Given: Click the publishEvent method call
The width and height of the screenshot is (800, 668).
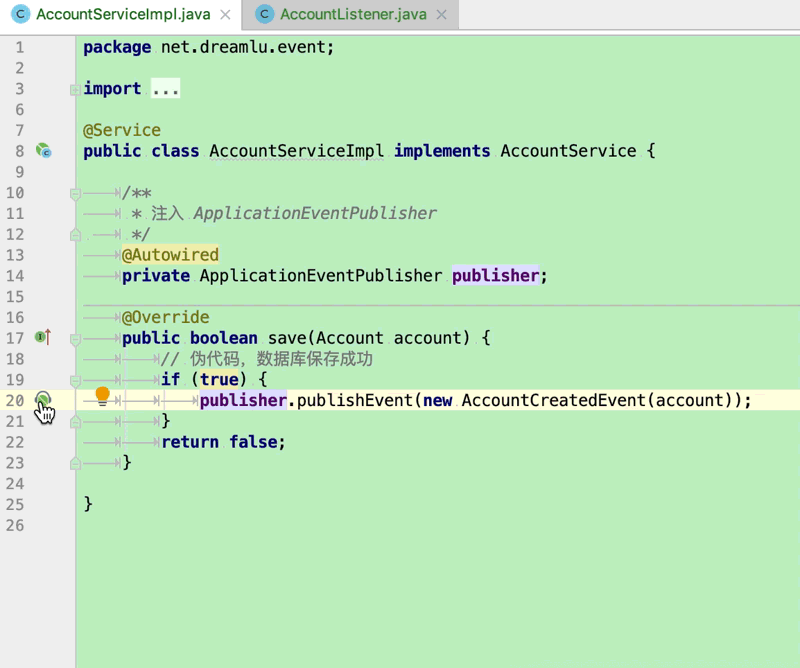Looking at the screenshot, I should coord(355,400).
